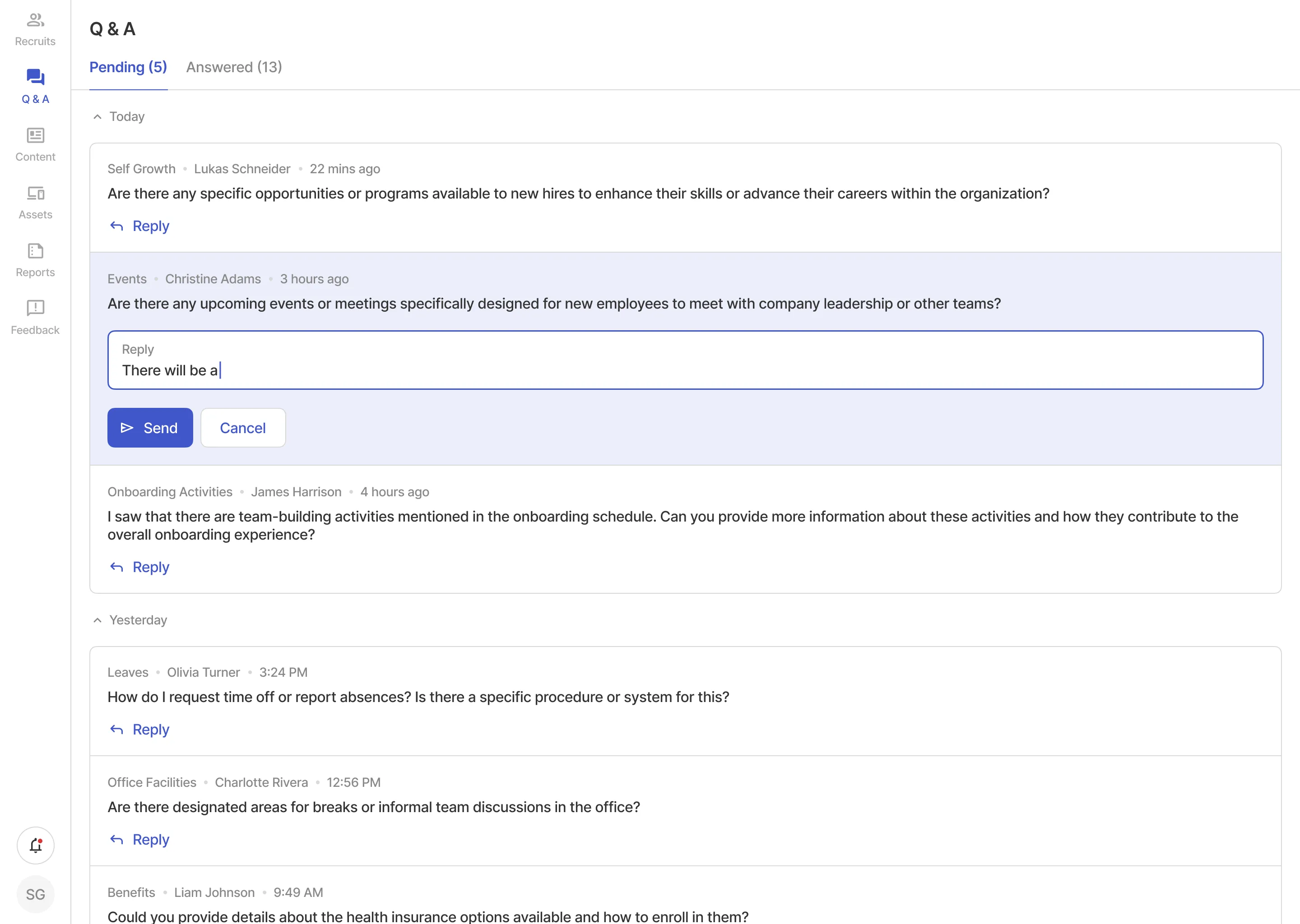
Task: Select the Pending (5) tab
Action: [x=128, y=67]
